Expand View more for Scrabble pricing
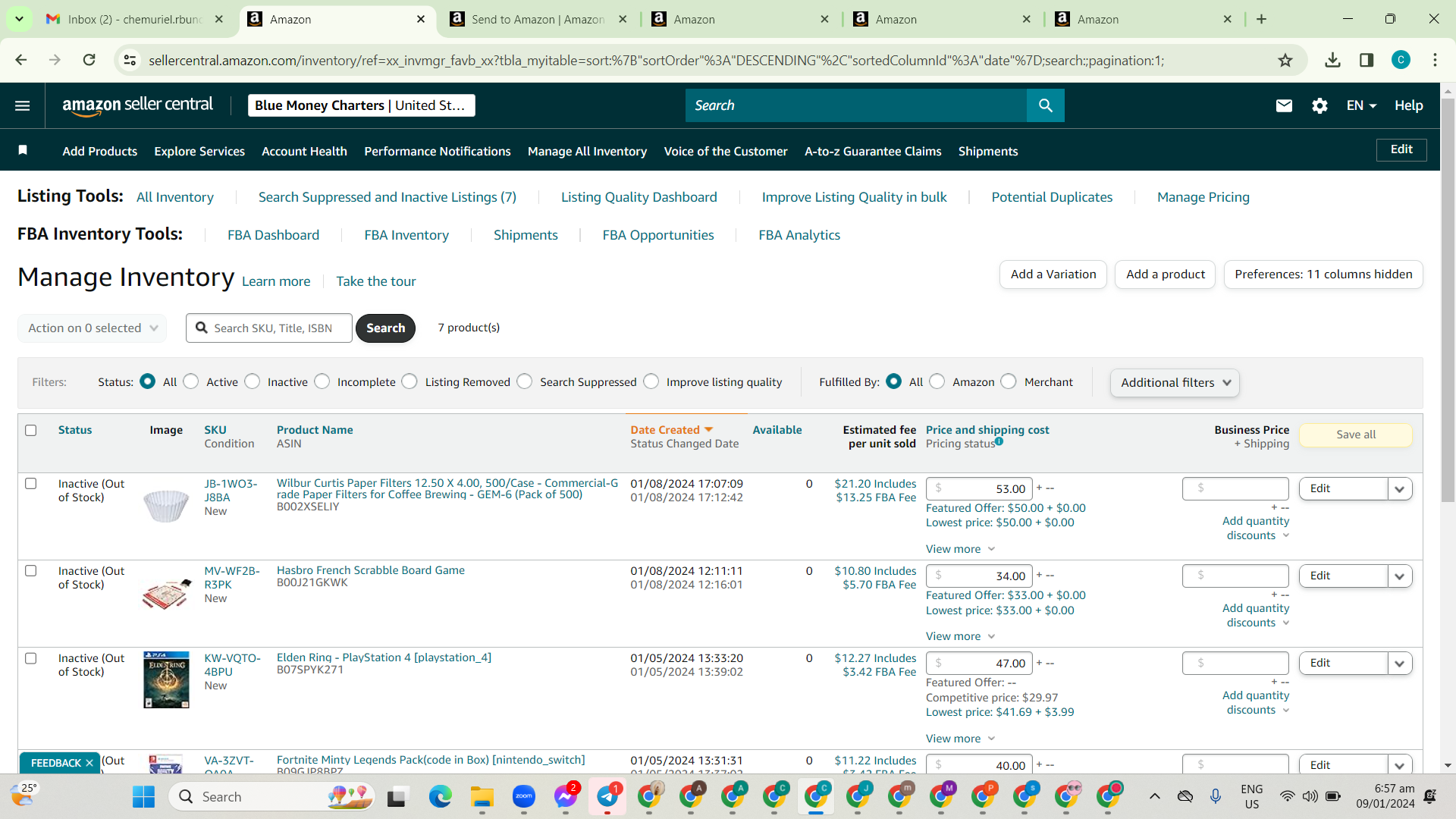Viewport: 1456px width, 819px height. pyautogui.click(x=960, y=636)
